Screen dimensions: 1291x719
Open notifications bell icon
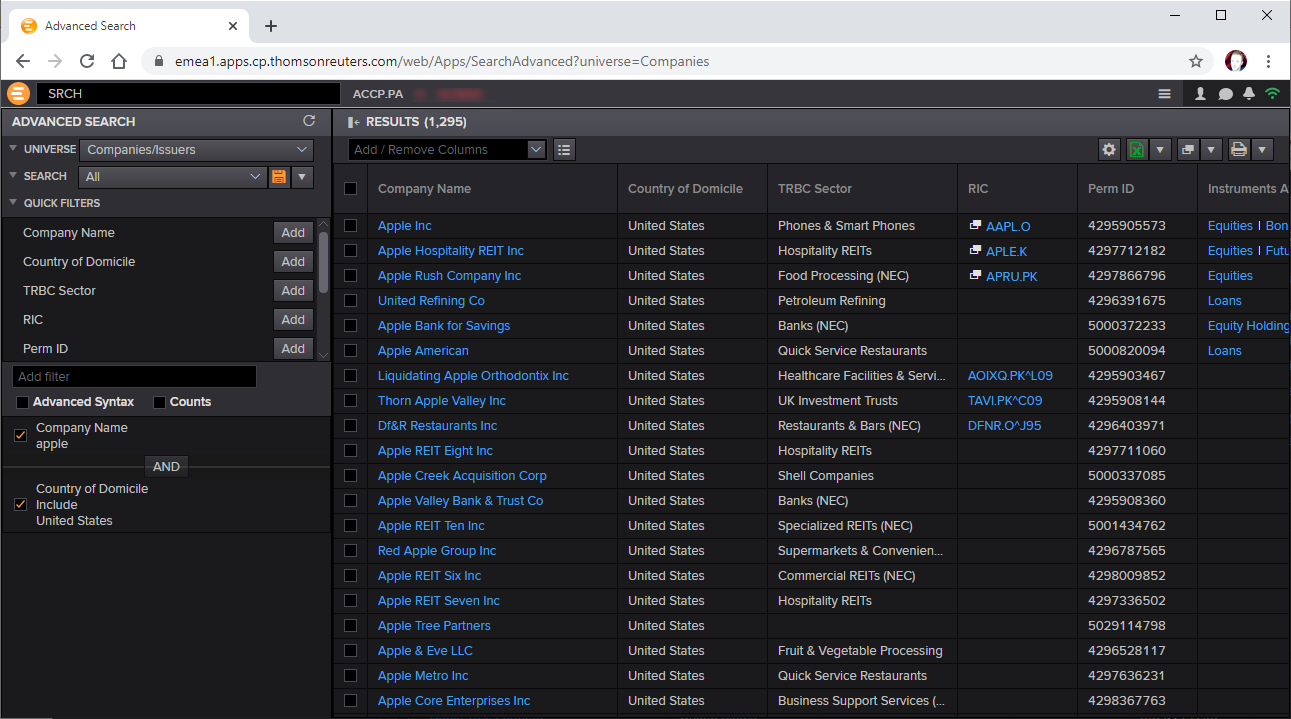tap(1249, 94)
